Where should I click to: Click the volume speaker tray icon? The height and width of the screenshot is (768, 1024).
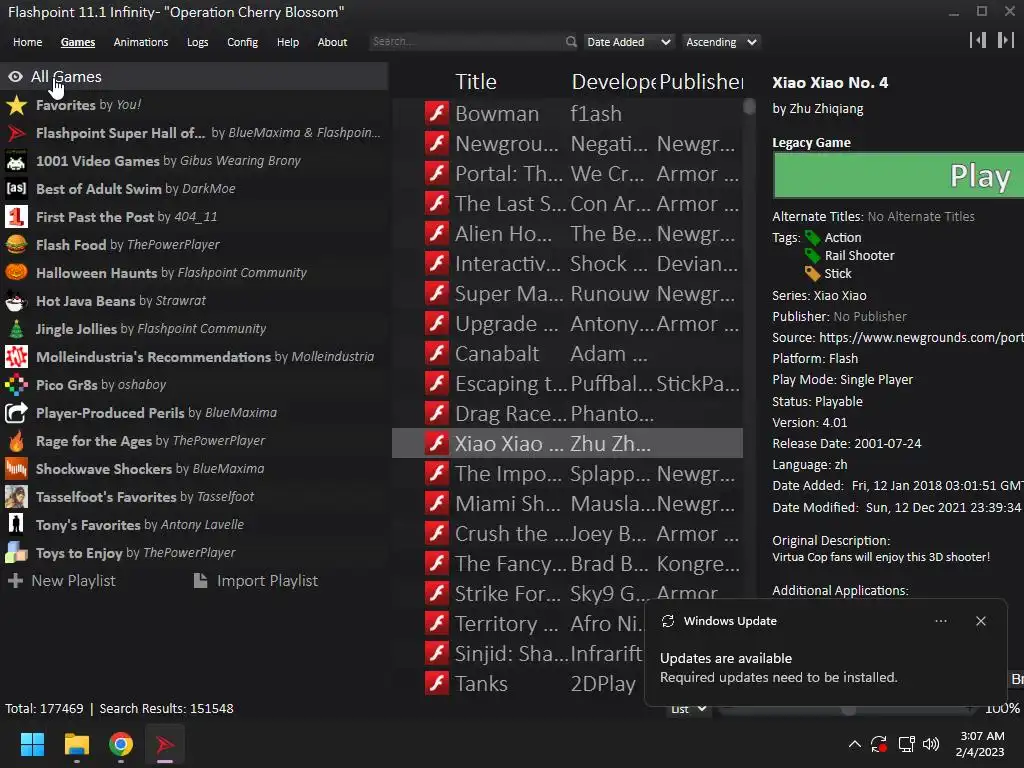[931, 744]
